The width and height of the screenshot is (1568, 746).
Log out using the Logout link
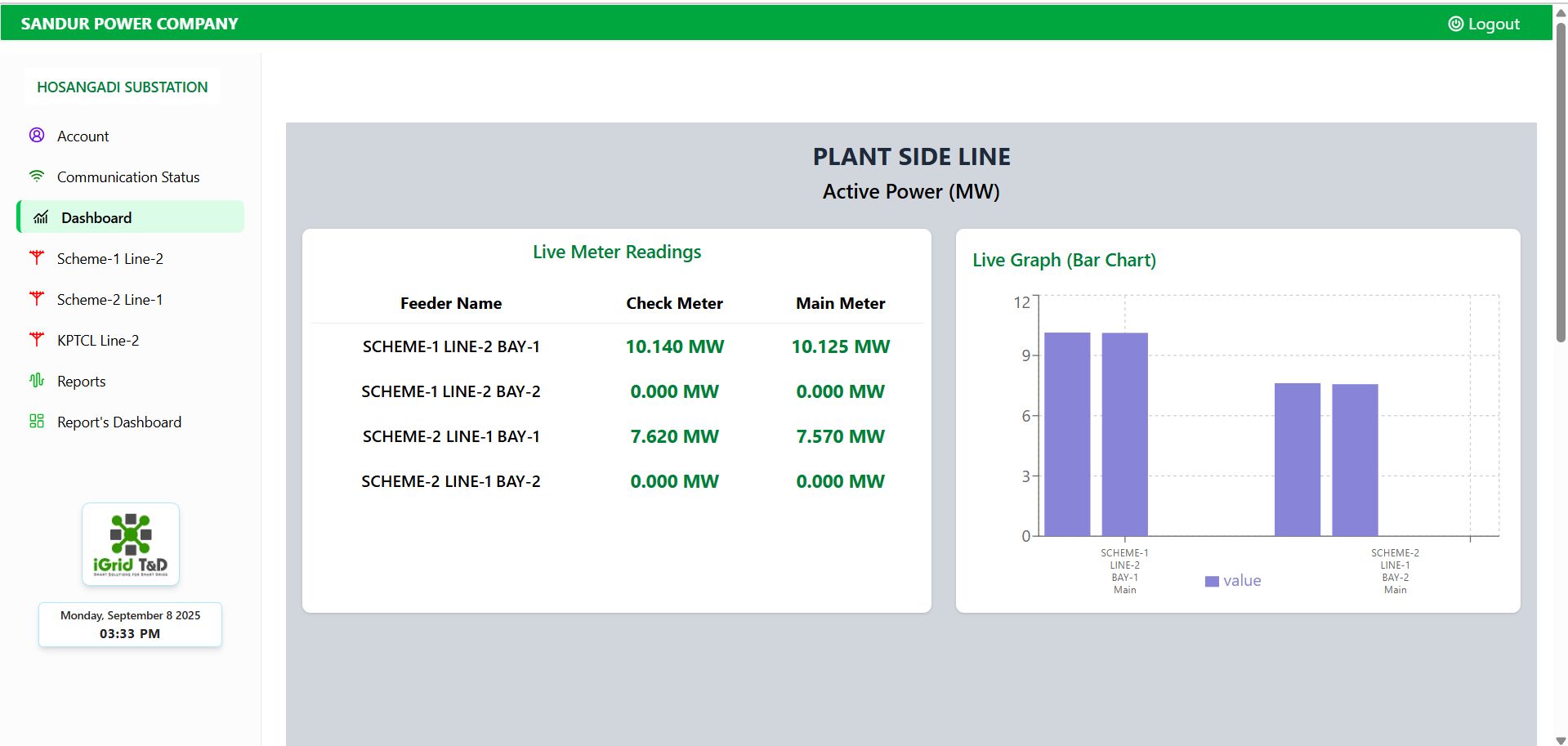click(x=1484, y=24)
